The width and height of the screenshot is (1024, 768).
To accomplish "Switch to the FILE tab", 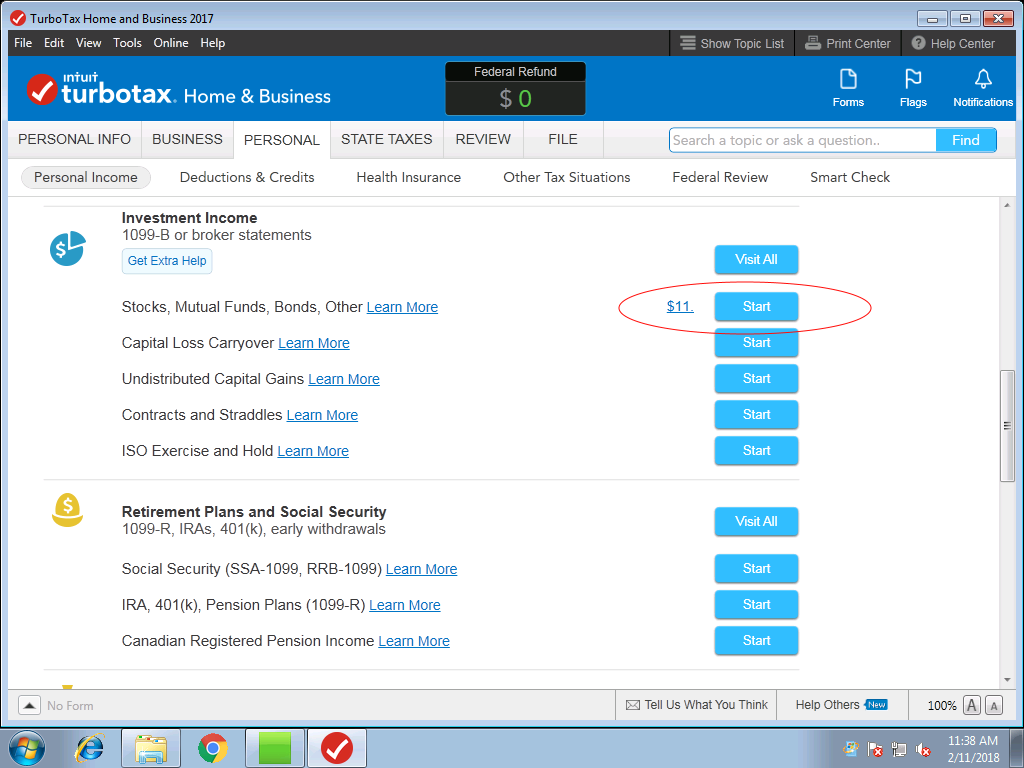I will pos(563,140).
